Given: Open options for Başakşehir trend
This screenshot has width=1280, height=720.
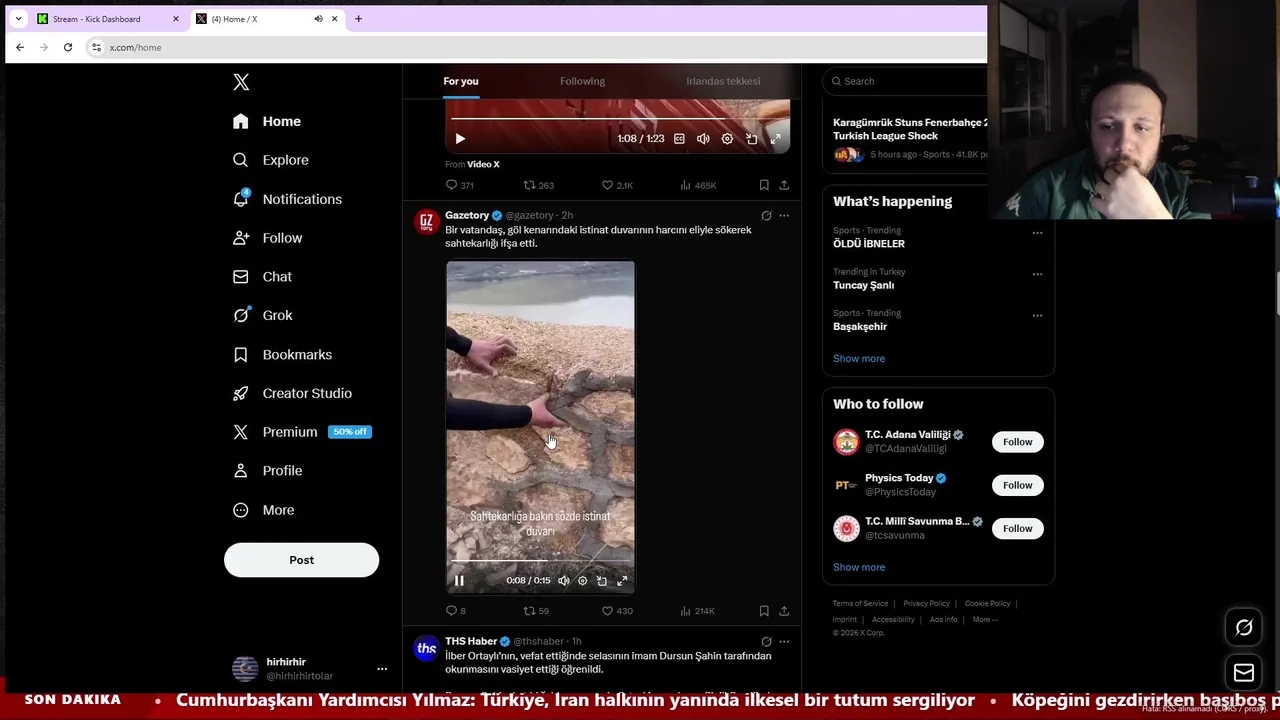Looking at the screenshot, I should [1037, 316].
